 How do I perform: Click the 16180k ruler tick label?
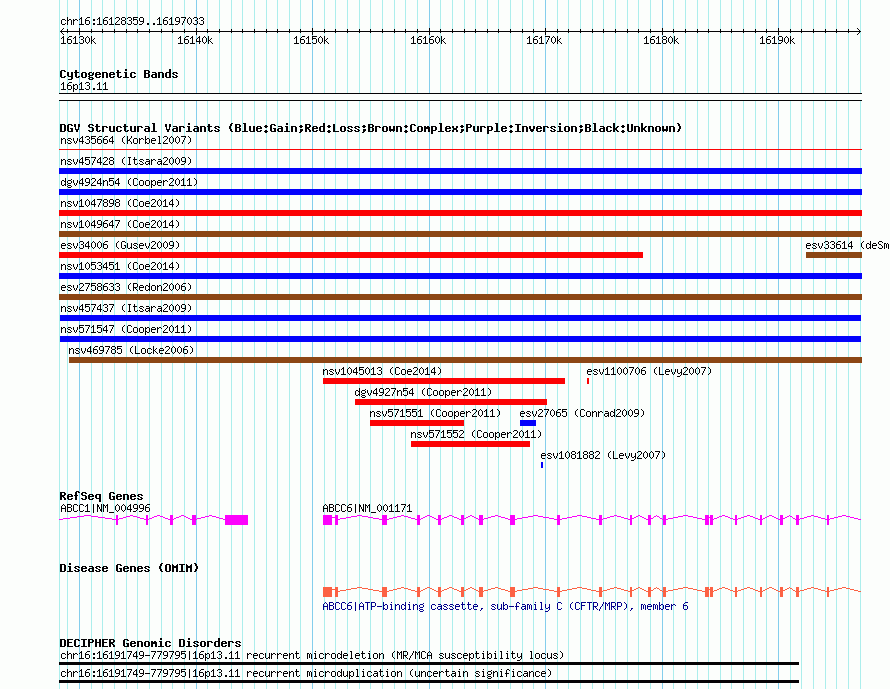[x=661, y=40]
